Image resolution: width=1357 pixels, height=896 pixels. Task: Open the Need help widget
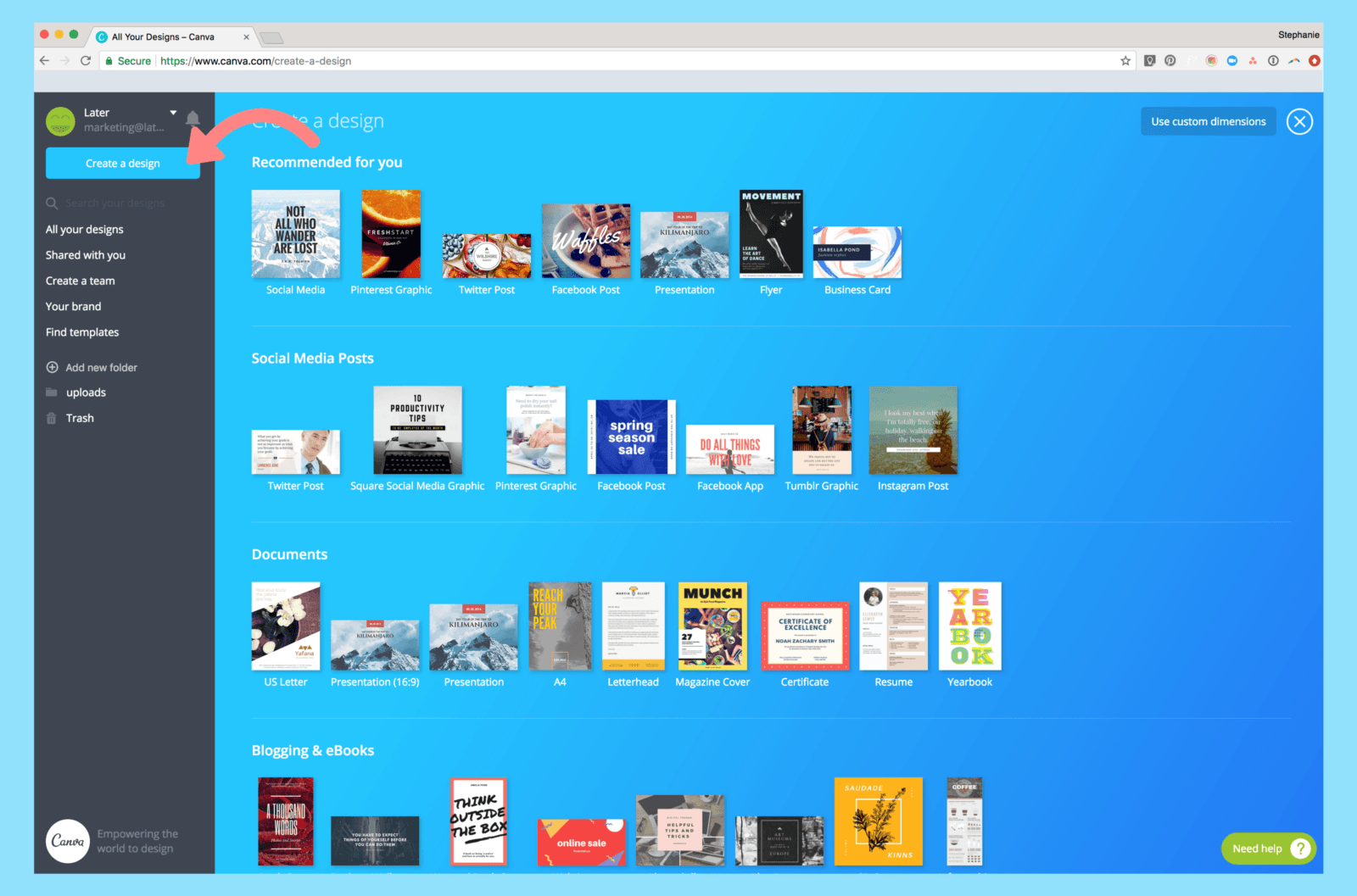pos(1268,849)
